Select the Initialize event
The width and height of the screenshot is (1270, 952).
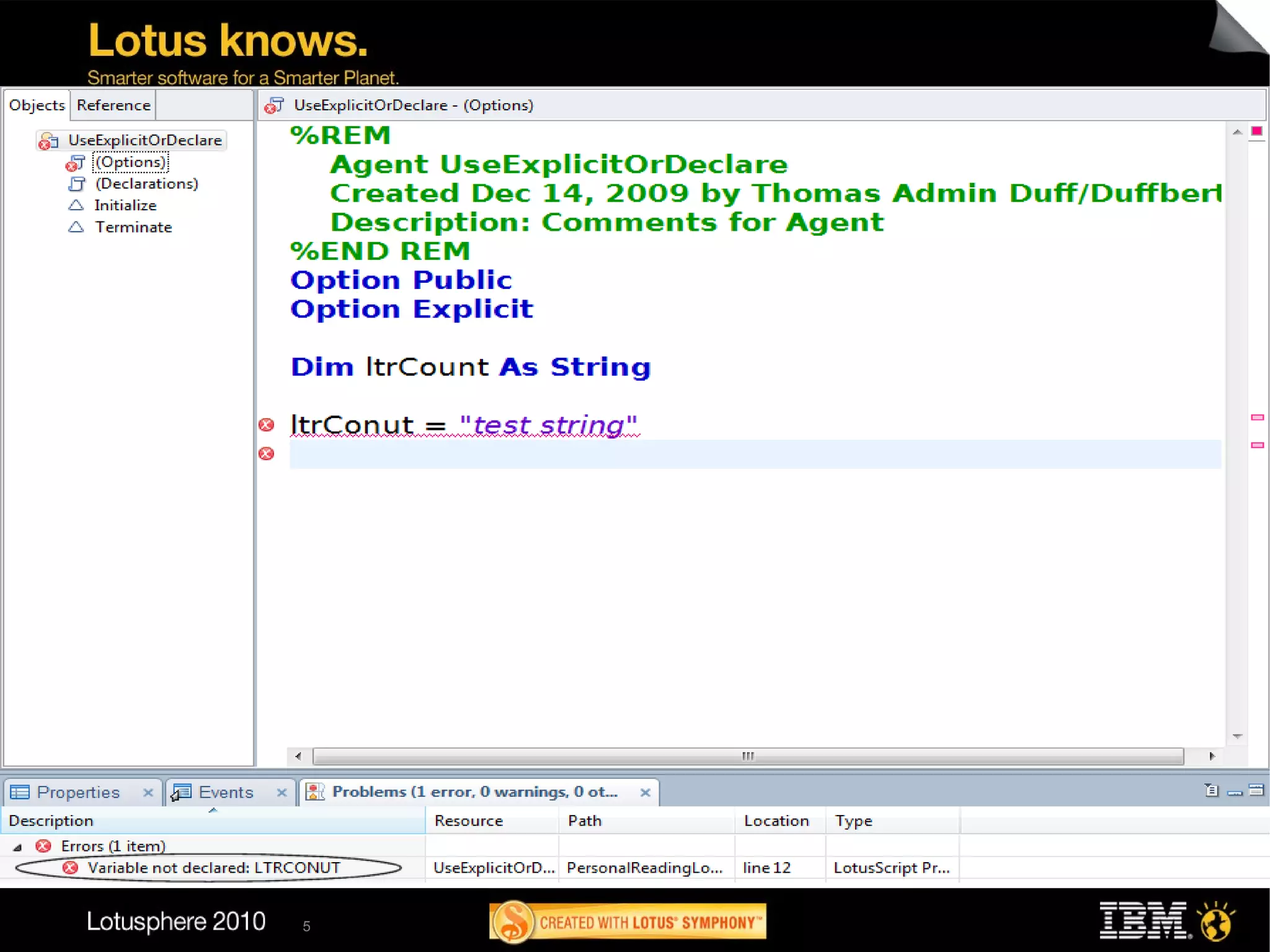[125, 205]
